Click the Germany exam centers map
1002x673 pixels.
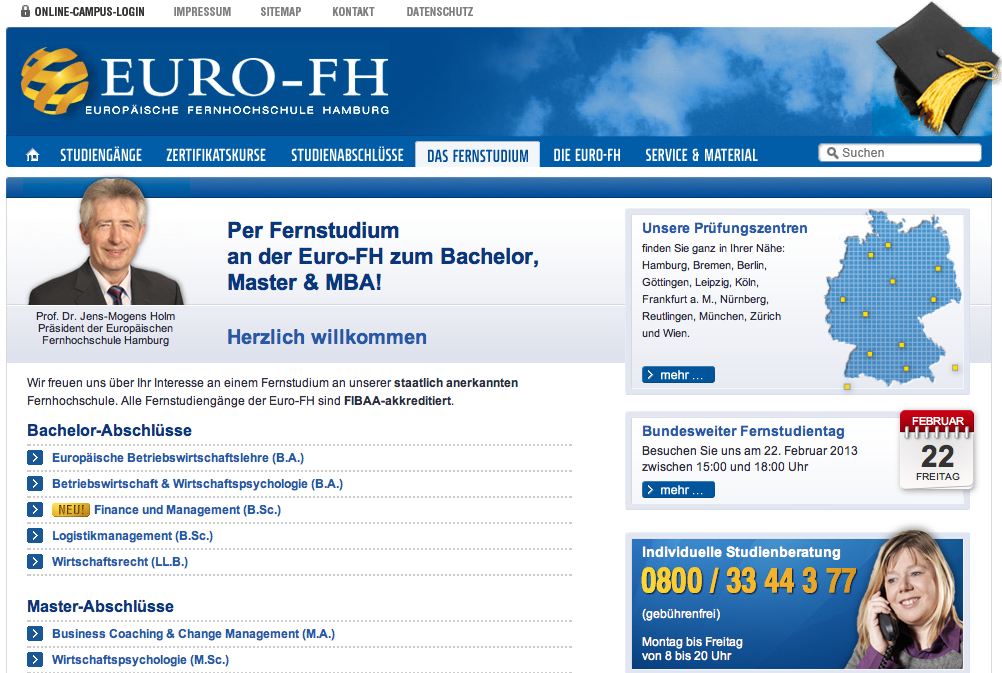click(x=891, y=297)
